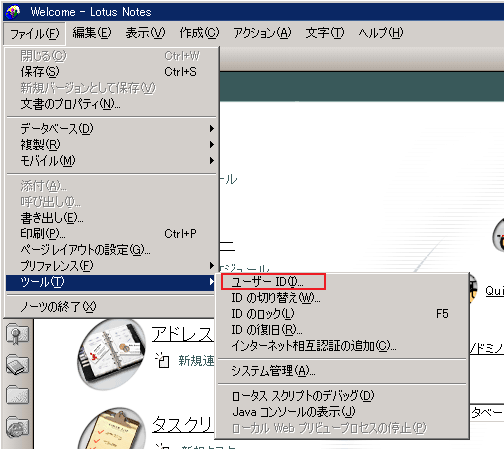
Task: Click the アドレス heading link
Action: pyautogui.click(x=182, y=334)
